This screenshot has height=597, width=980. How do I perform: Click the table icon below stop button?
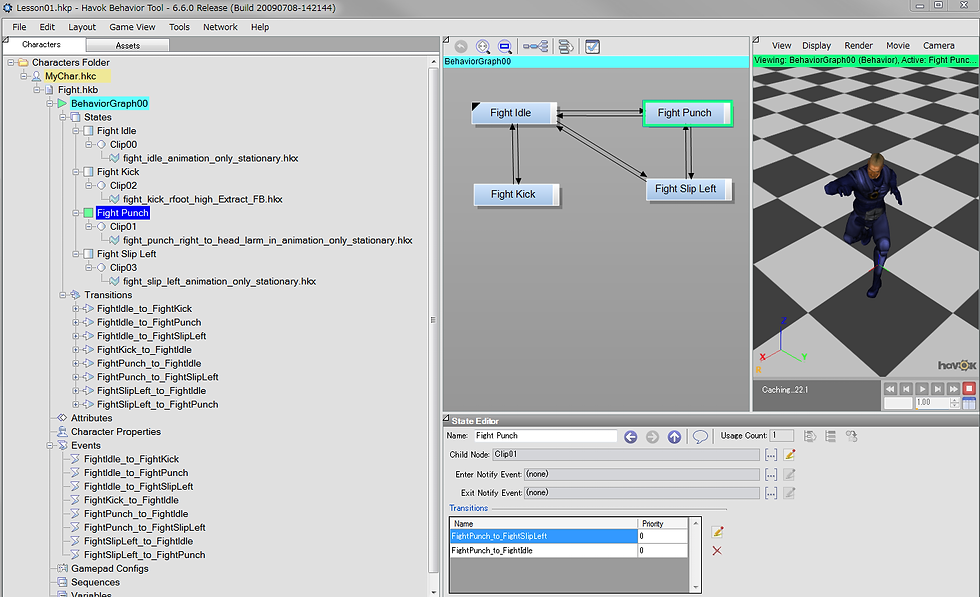tap(969, 403)
